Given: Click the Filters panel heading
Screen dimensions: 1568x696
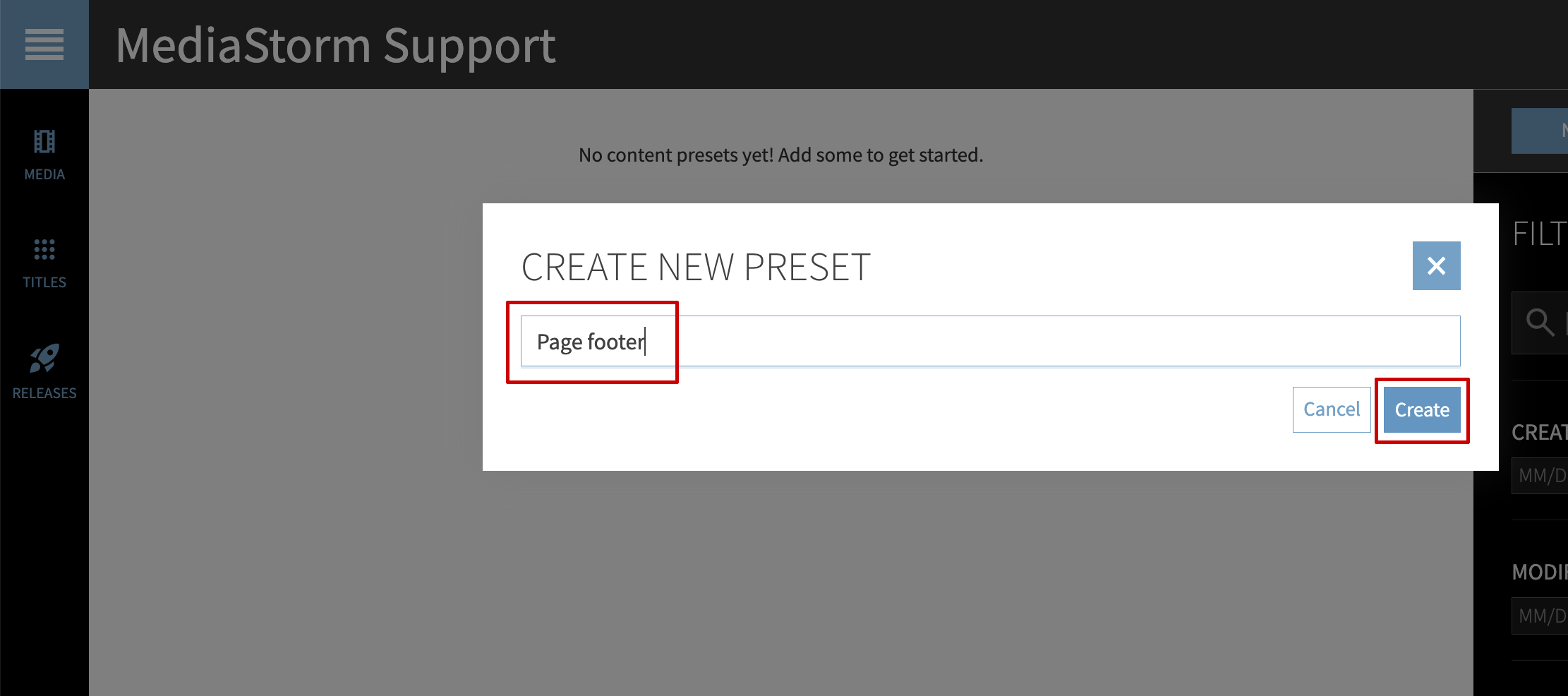Looking at the screenshot, I should (1539, 234).
